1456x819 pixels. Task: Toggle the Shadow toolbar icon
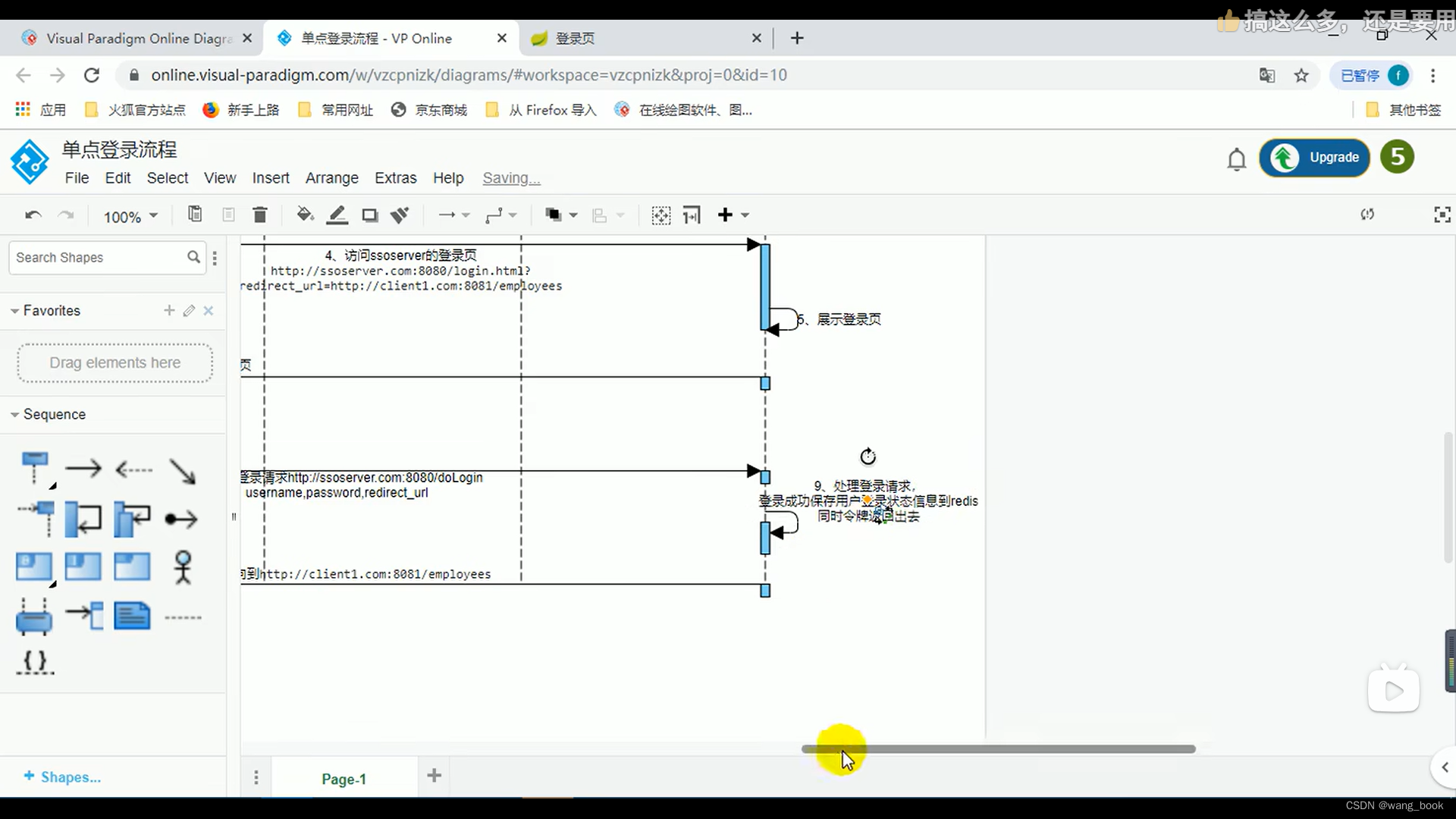click(369, 215)
